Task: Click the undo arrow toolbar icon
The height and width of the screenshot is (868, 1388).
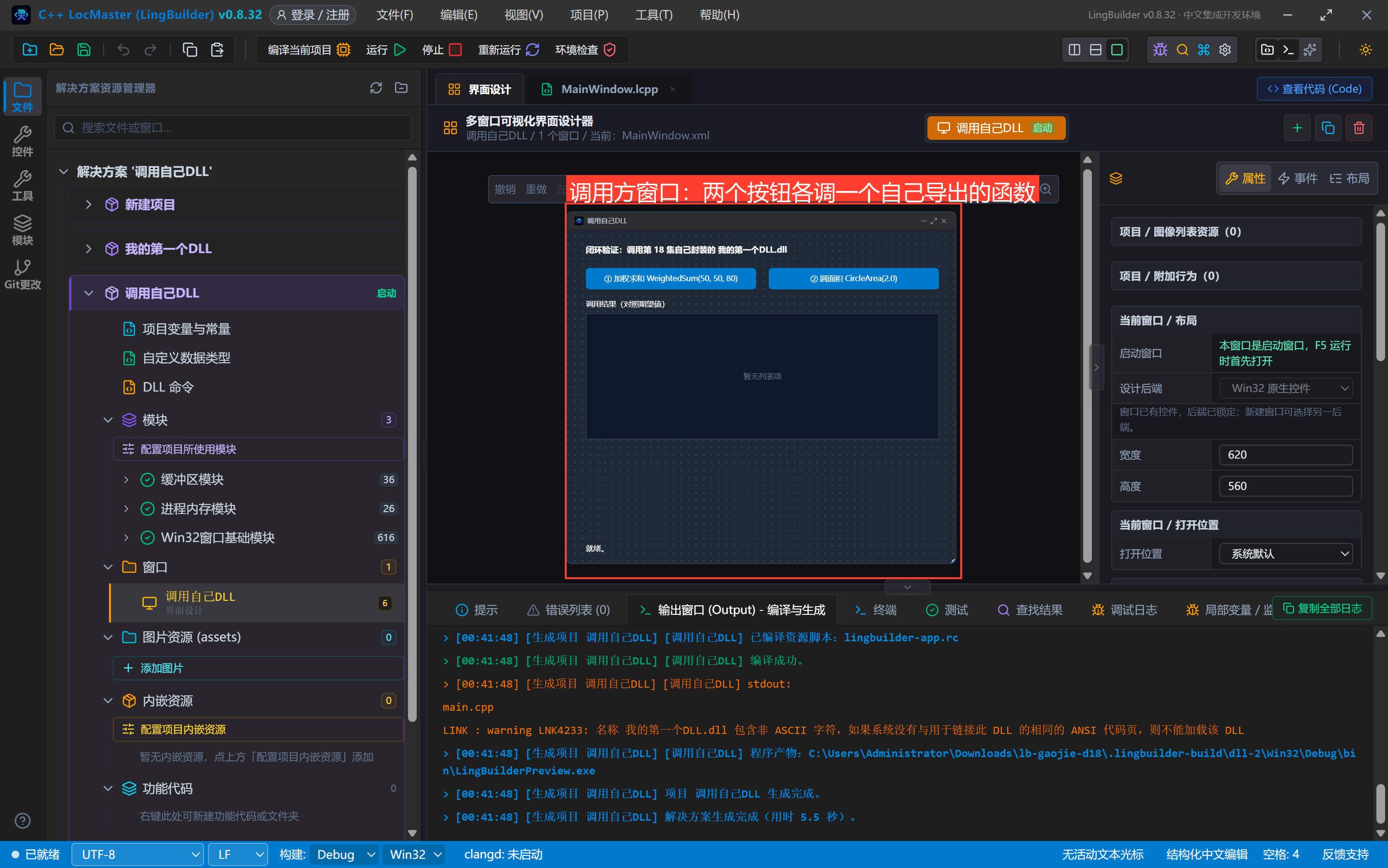Action: click(x=123, y=50)
